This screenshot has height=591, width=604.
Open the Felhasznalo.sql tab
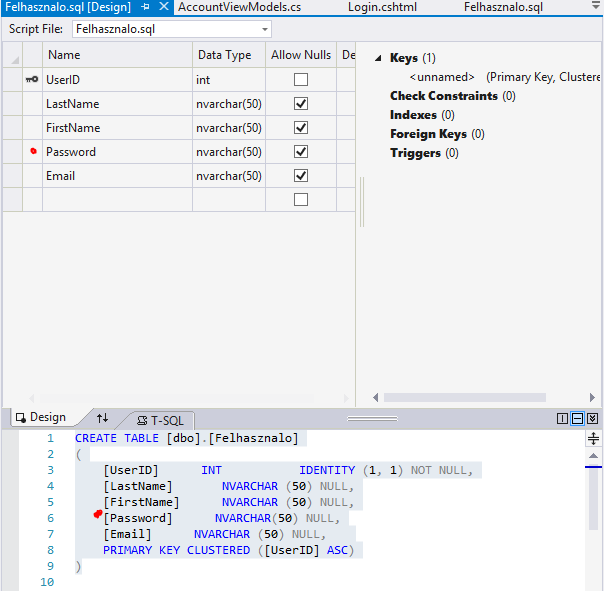[x=503, y=7]
